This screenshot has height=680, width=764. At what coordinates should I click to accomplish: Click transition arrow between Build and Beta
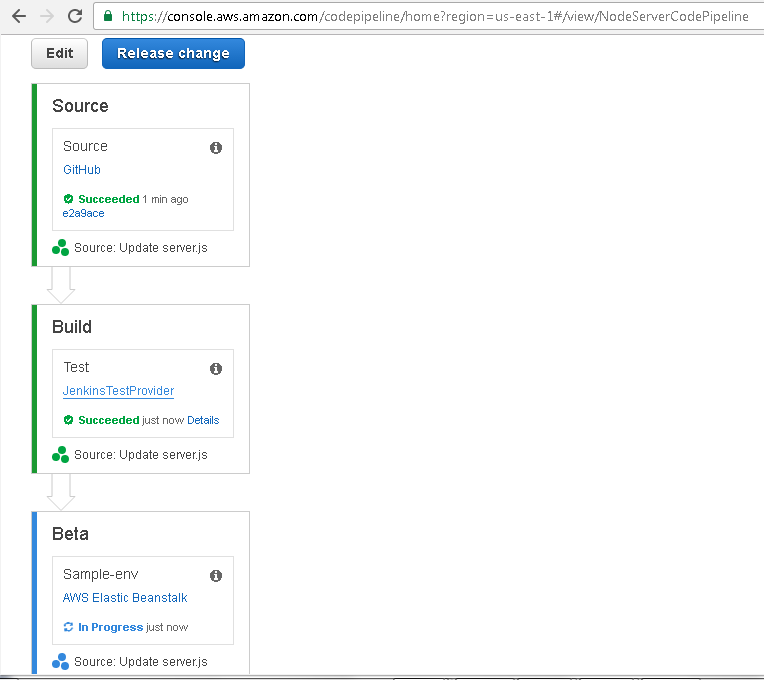click(61, 492)
